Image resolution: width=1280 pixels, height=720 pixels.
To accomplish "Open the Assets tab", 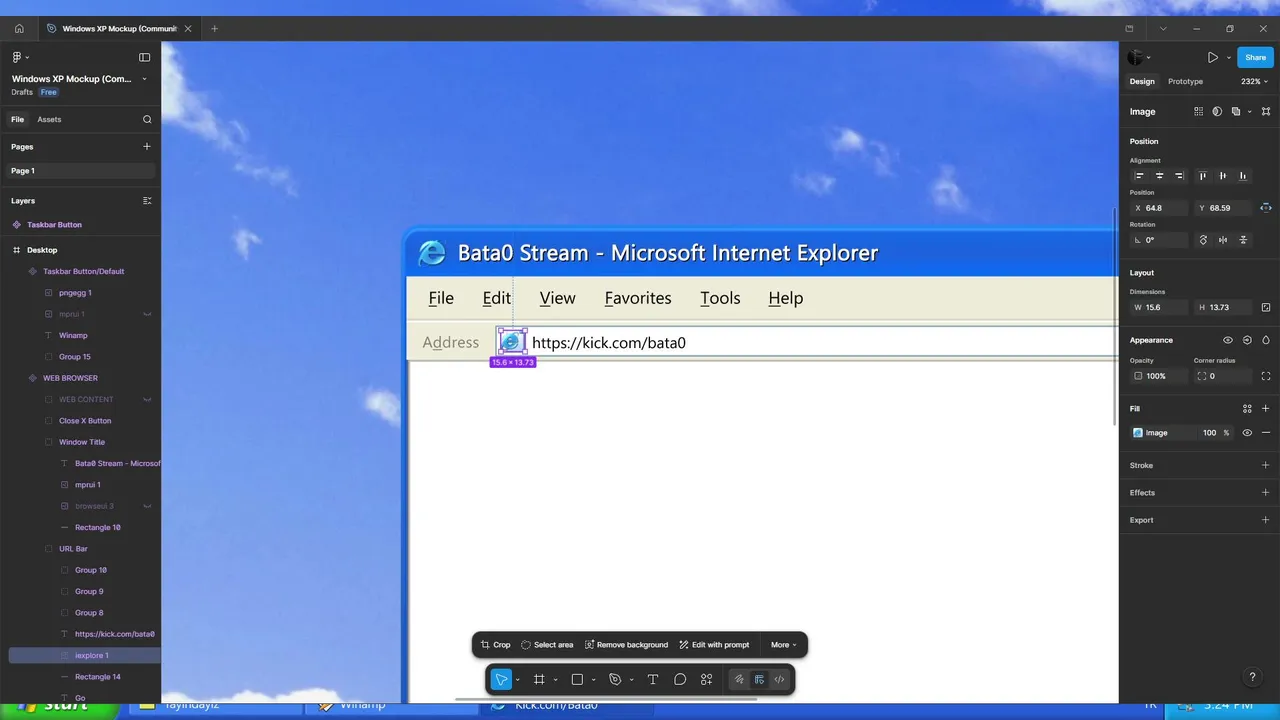I will [x=49, y=119].
